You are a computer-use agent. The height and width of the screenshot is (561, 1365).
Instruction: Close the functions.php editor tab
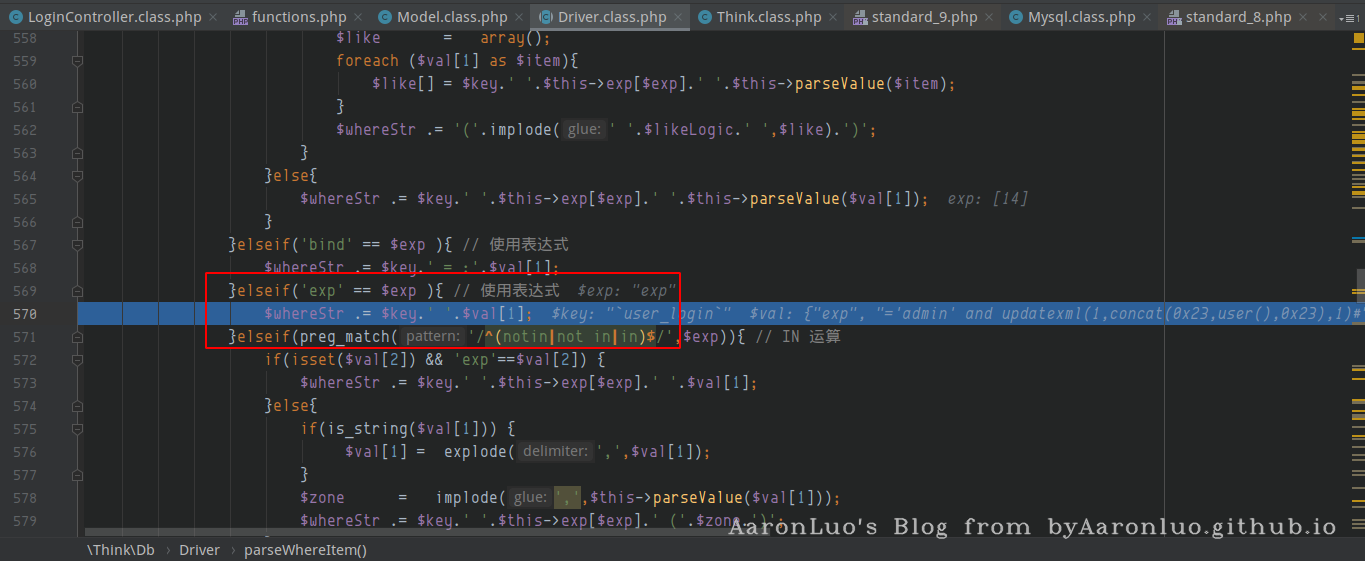359,17
